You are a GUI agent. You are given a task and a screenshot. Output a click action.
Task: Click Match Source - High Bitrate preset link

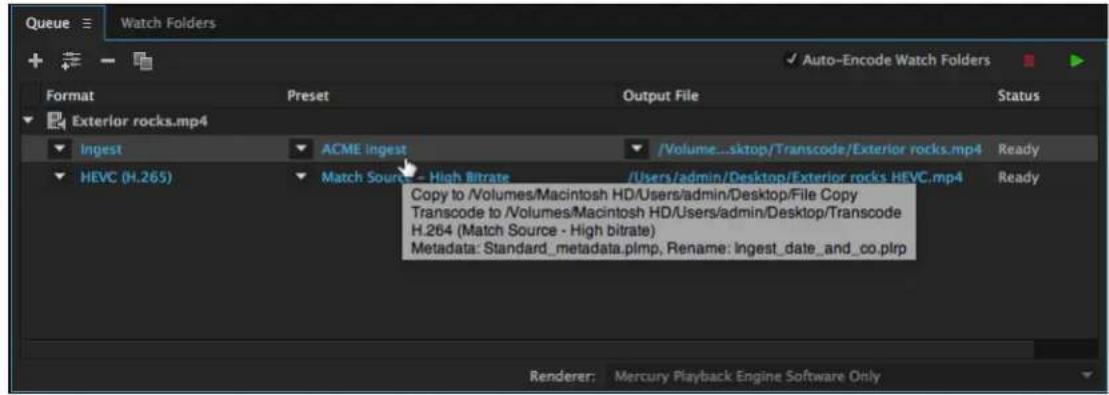click(x=415, y=177)
